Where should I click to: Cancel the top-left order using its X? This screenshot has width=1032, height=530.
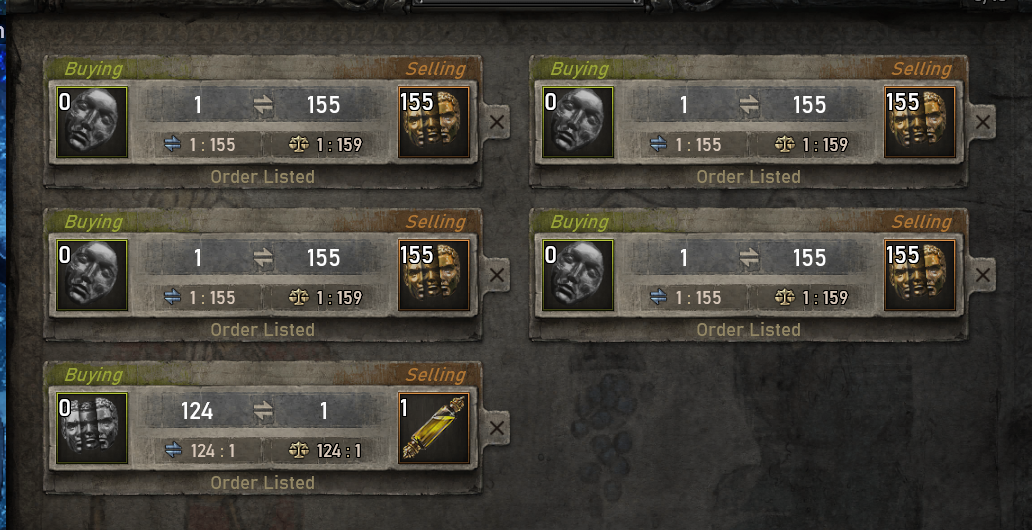497,122
